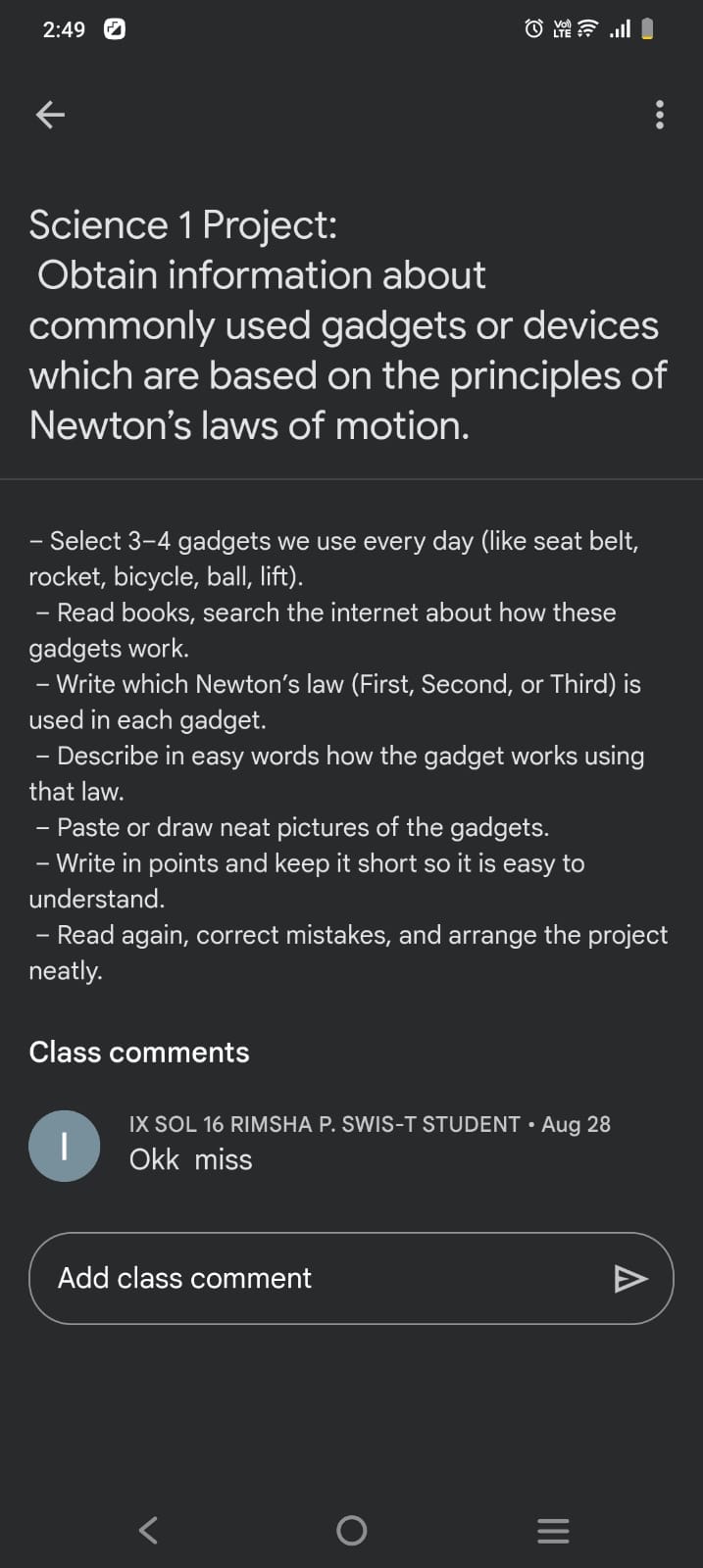Tap the alarm icon in status bar
The height and width of the screenshot is (1568, 703).
533,29
